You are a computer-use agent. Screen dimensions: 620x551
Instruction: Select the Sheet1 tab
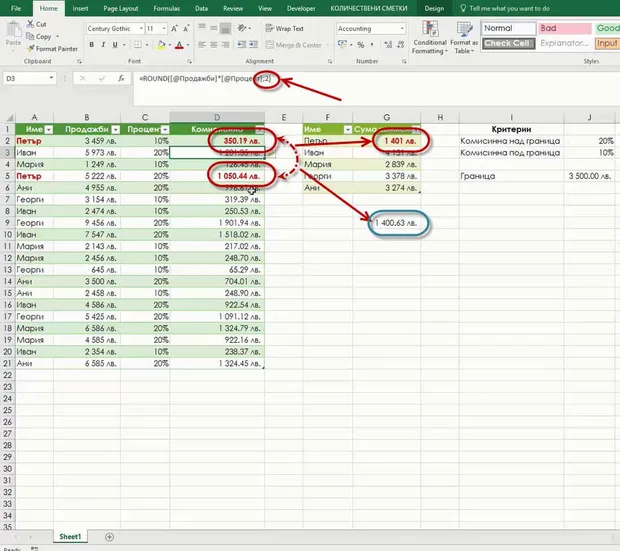click(70, 537)
